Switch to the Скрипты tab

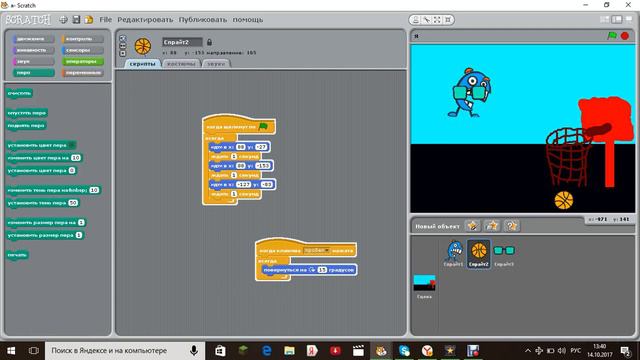point(142,64)
